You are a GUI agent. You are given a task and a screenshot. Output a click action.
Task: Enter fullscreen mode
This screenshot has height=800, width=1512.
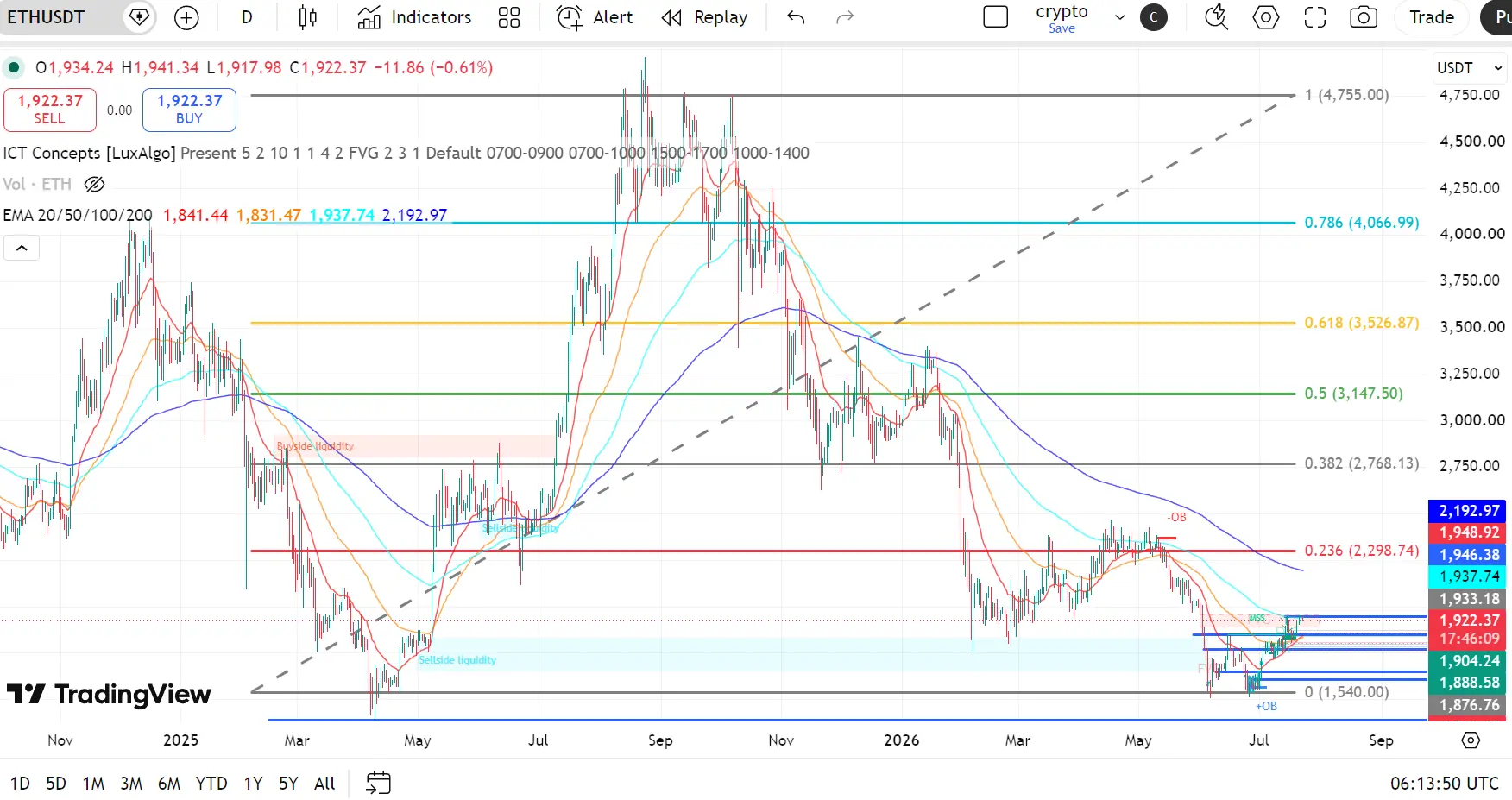[x=1315, y=17]
